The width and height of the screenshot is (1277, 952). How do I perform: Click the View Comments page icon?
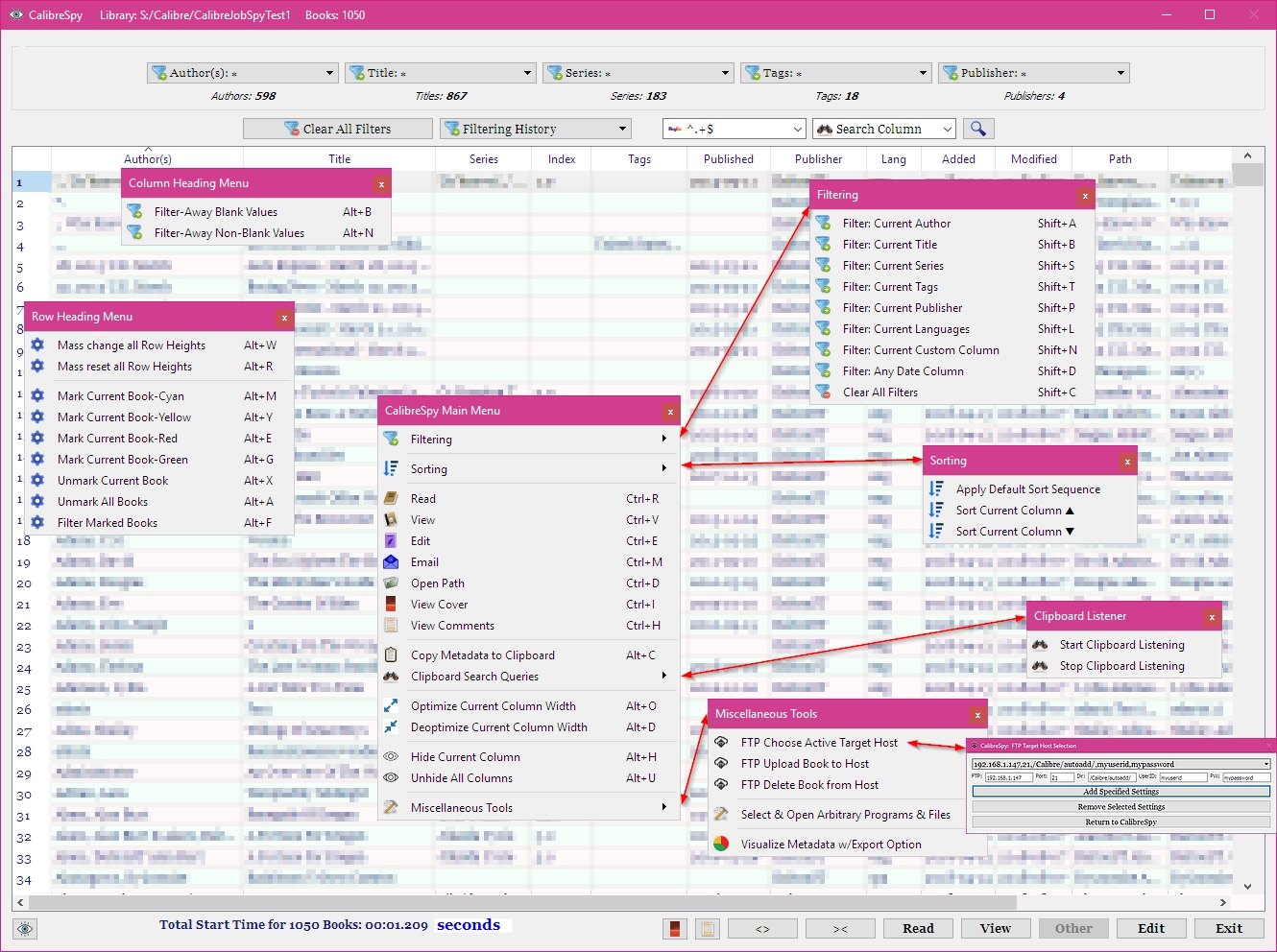coord(391,625)
